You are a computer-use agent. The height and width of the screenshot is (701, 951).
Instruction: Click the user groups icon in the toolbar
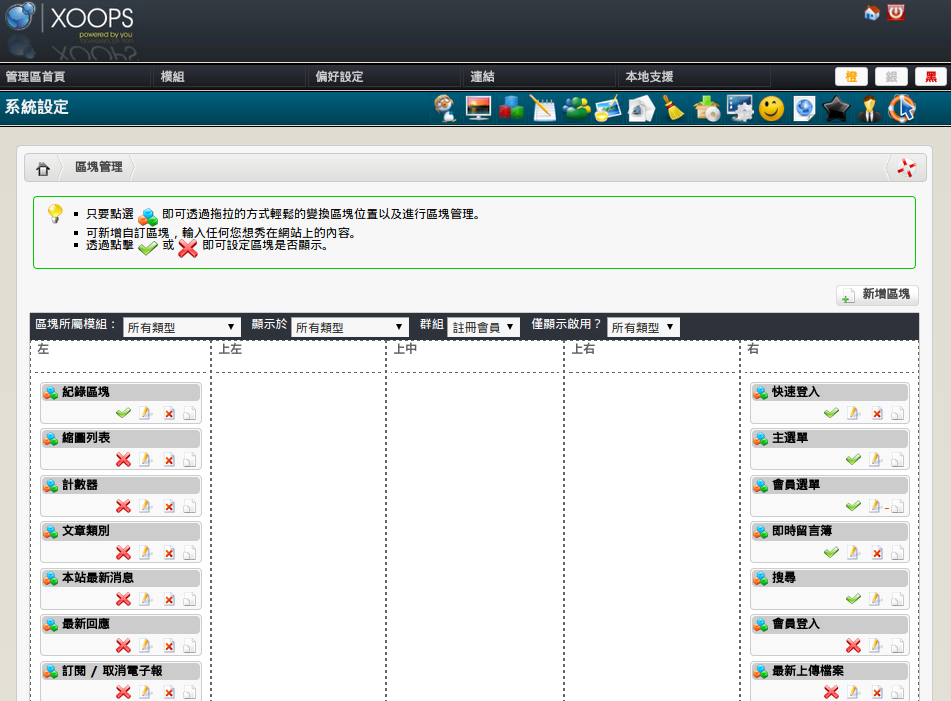(x=576, y=108)
